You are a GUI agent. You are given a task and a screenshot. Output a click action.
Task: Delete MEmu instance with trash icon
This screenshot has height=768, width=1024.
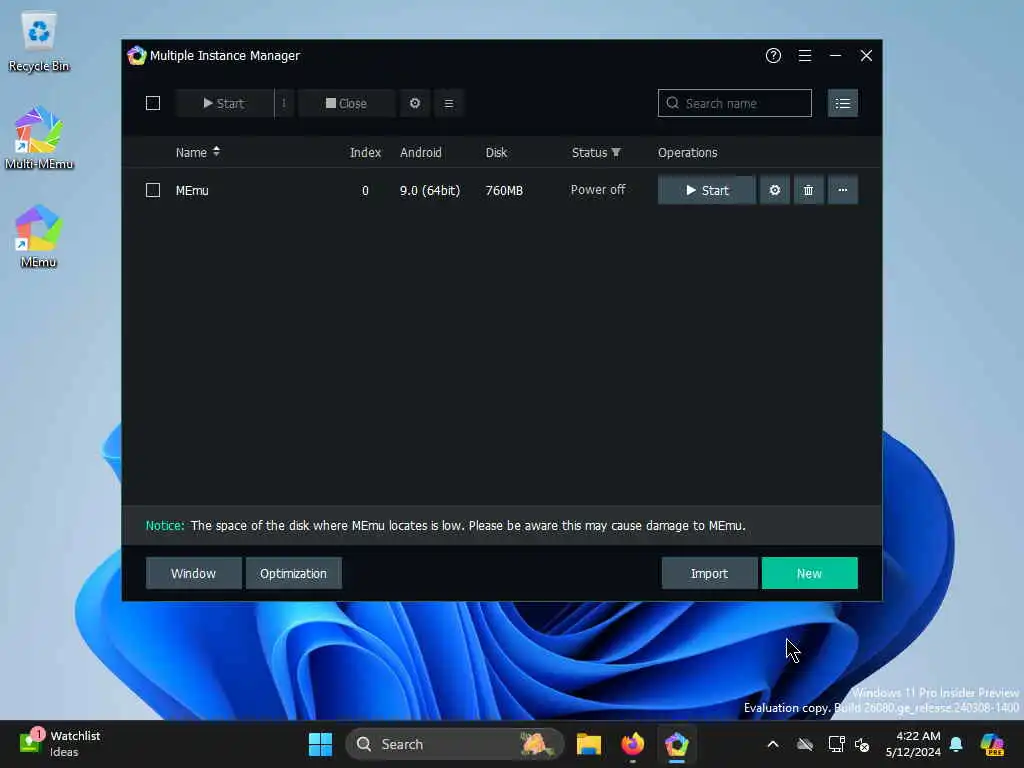pos(808,190)
